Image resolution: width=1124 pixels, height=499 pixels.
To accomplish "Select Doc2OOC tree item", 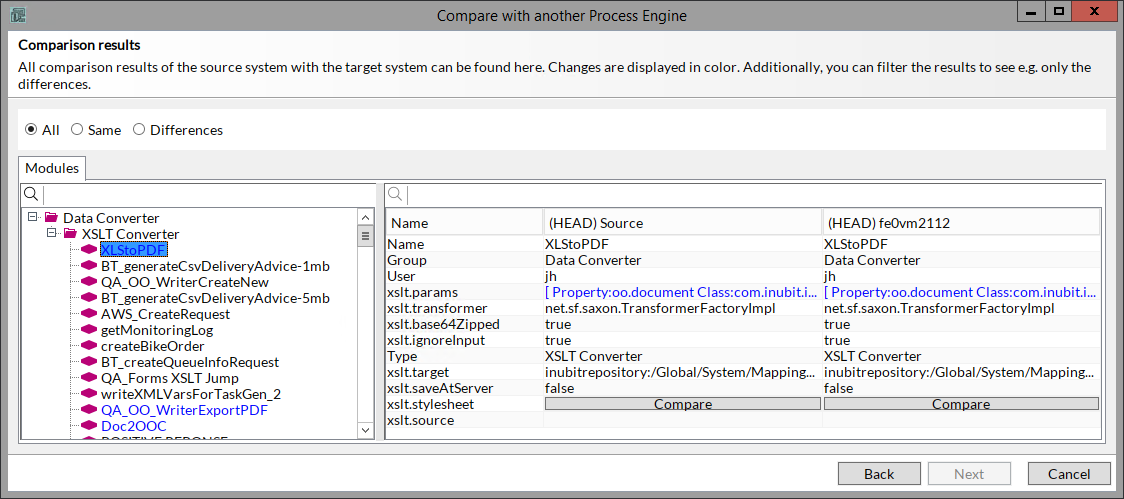I will coord(133,426).
